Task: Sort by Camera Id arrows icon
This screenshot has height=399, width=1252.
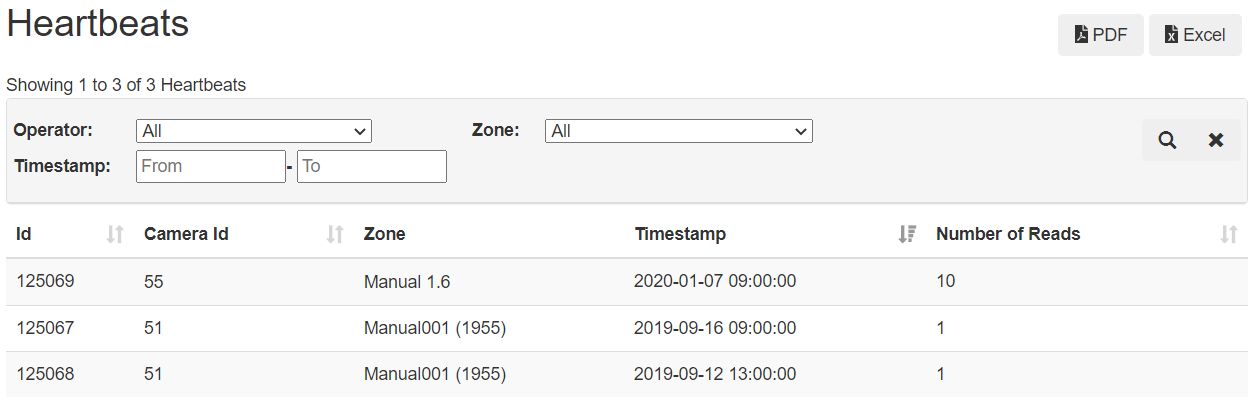Action: point(335,234)
